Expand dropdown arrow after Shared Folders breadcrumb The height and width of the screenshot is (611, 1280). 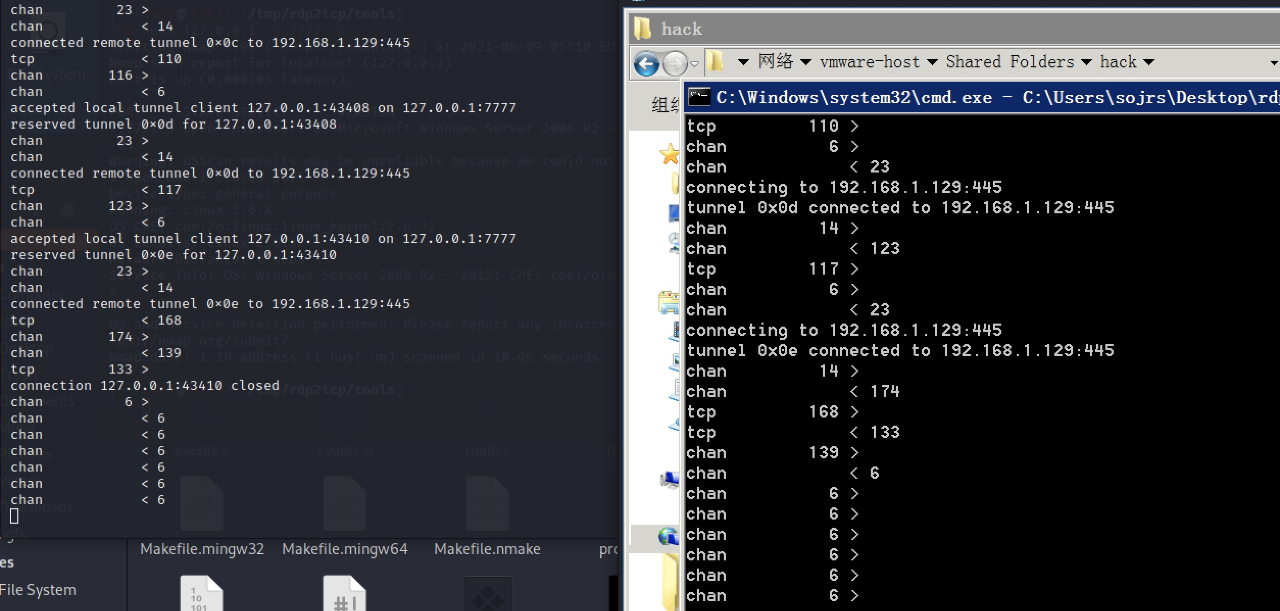point(1086,62)
